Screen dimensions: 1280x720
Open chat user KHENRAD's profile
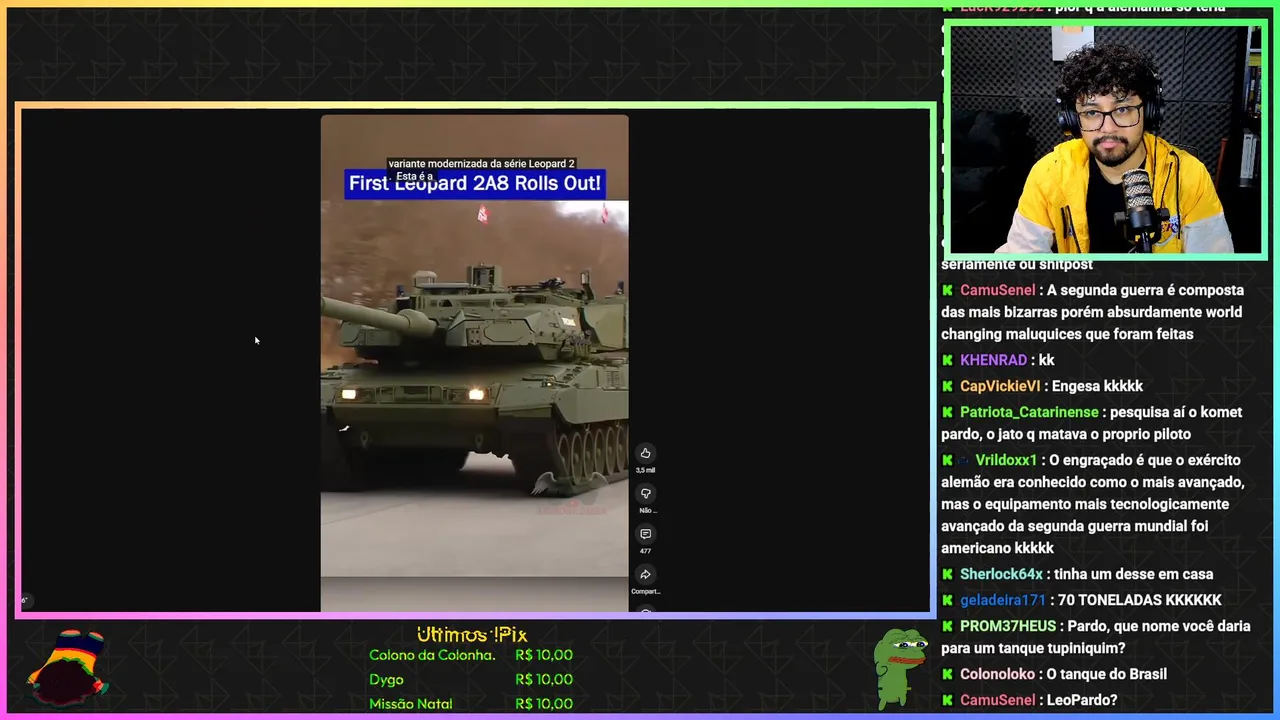click(993, 360)
